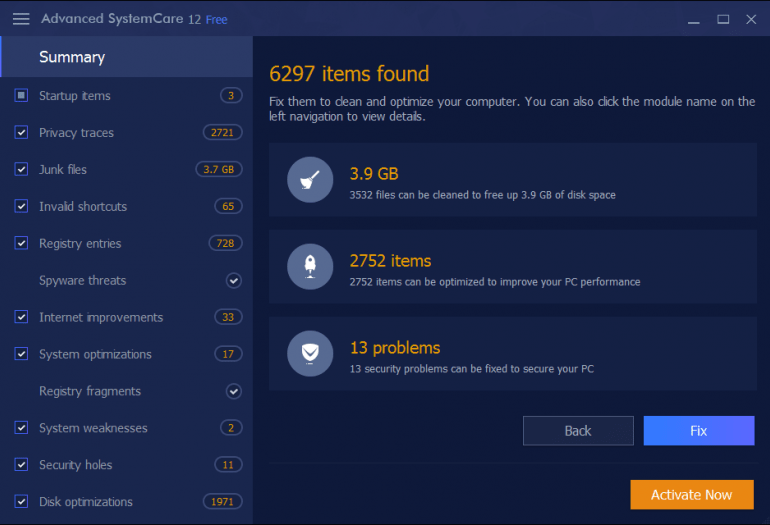Click the Registry entries count badge 728

[x=225, y=243]
